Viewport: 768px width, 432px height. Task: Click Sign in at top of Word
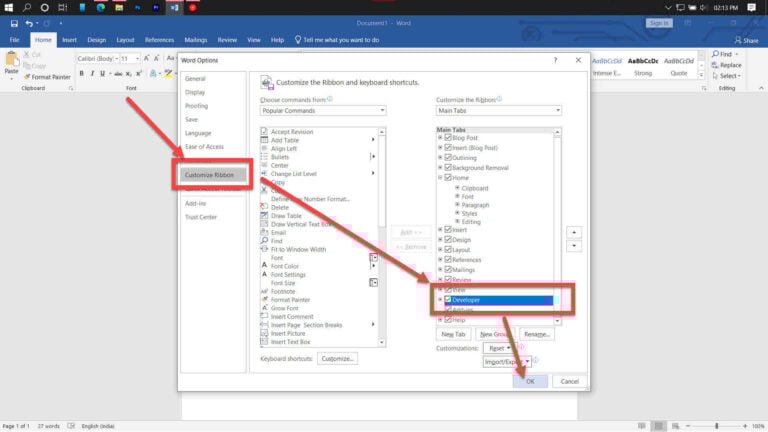point(659,23)
